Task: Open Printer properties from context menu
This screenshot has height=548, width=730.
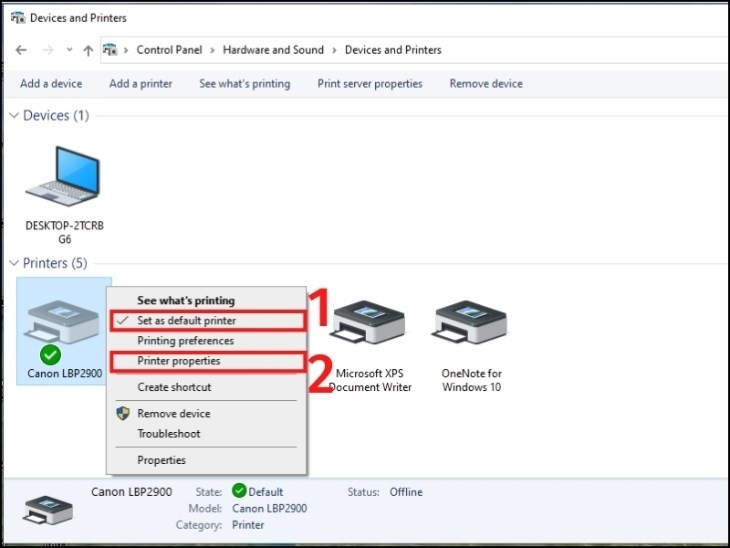Action: [x=178, y=361]
